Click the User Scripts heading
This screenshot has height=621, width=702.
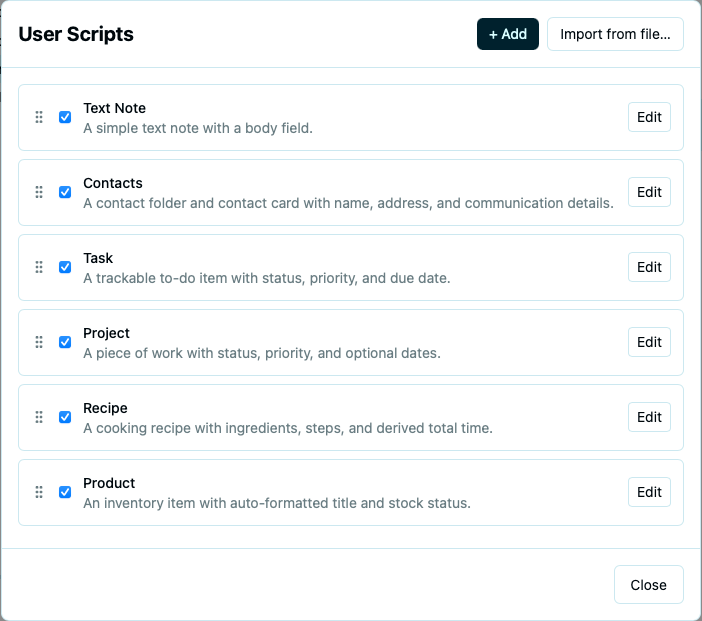click(76, 34)
